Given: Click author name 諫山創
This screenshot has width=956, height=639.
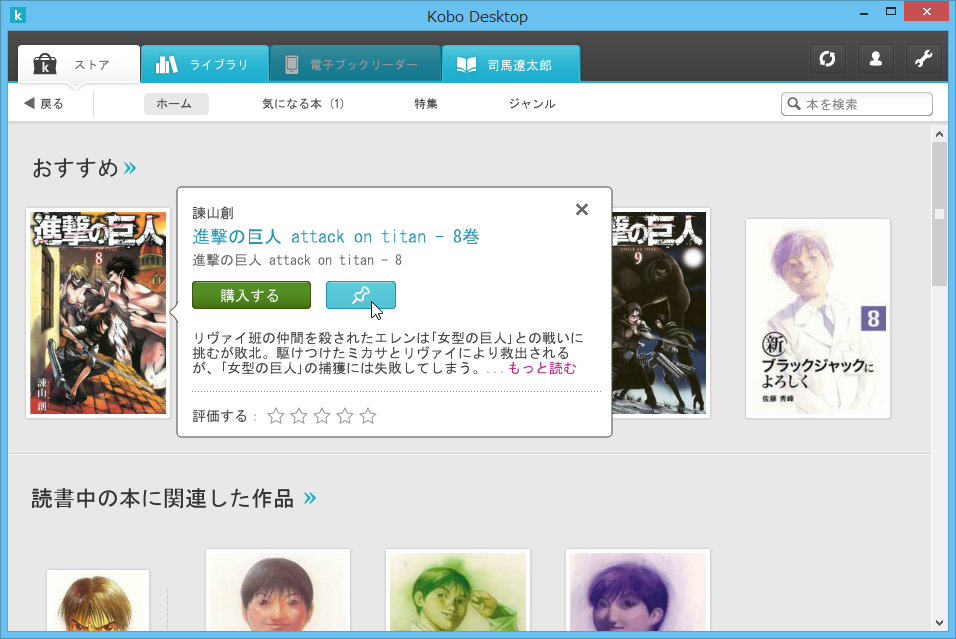Looking at the screenshot, I should pyautogui.click(x=213, y=213).
